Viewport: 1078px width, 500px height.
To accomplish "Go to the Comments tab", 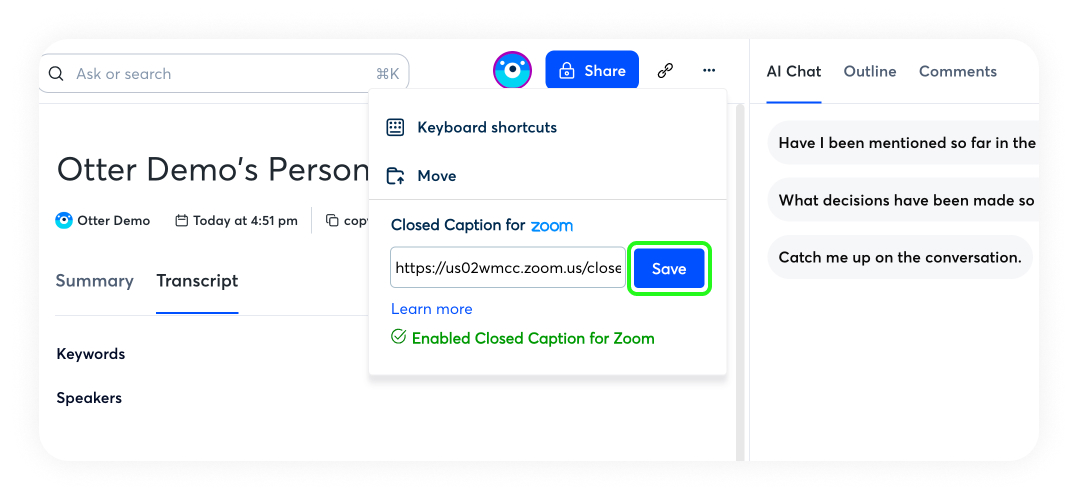I will (x=957, y=71).
